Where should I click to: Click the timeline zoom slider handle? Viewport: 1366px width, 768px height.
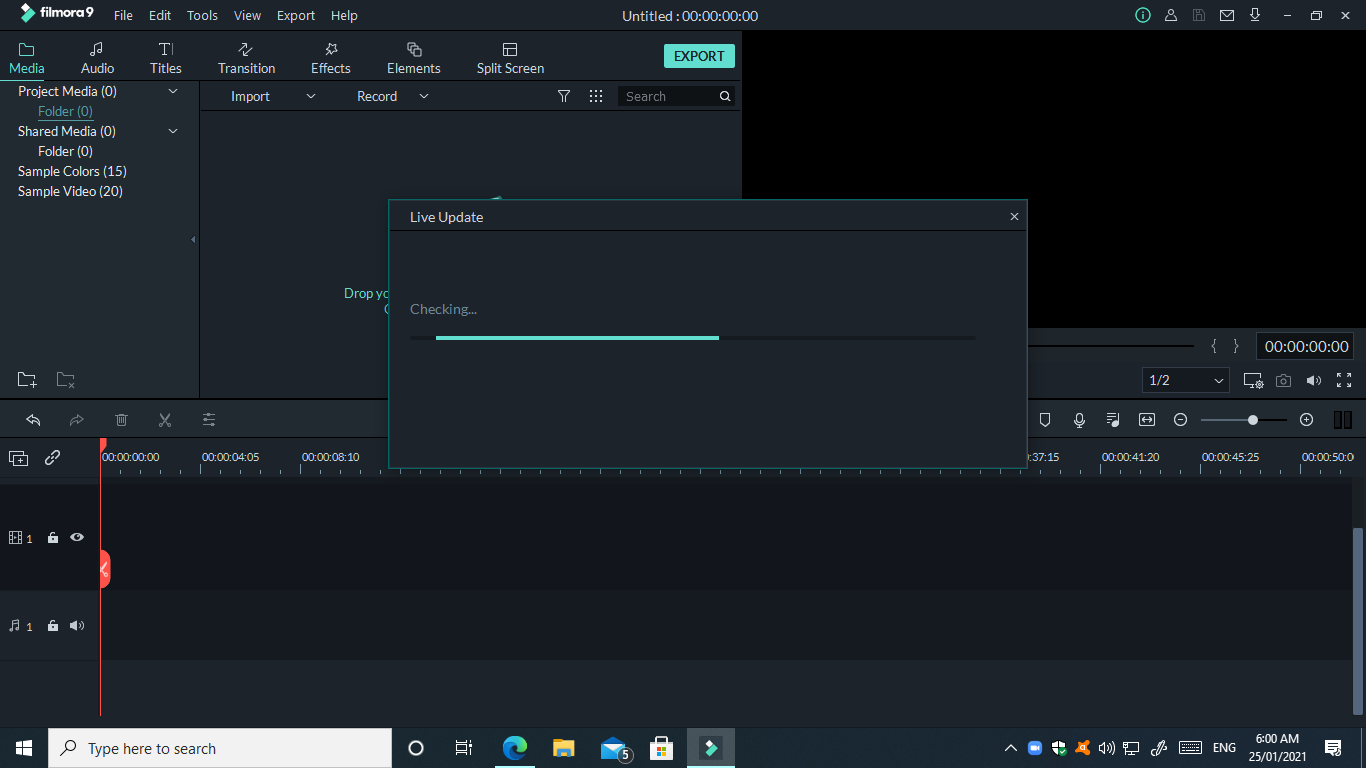1252,420
